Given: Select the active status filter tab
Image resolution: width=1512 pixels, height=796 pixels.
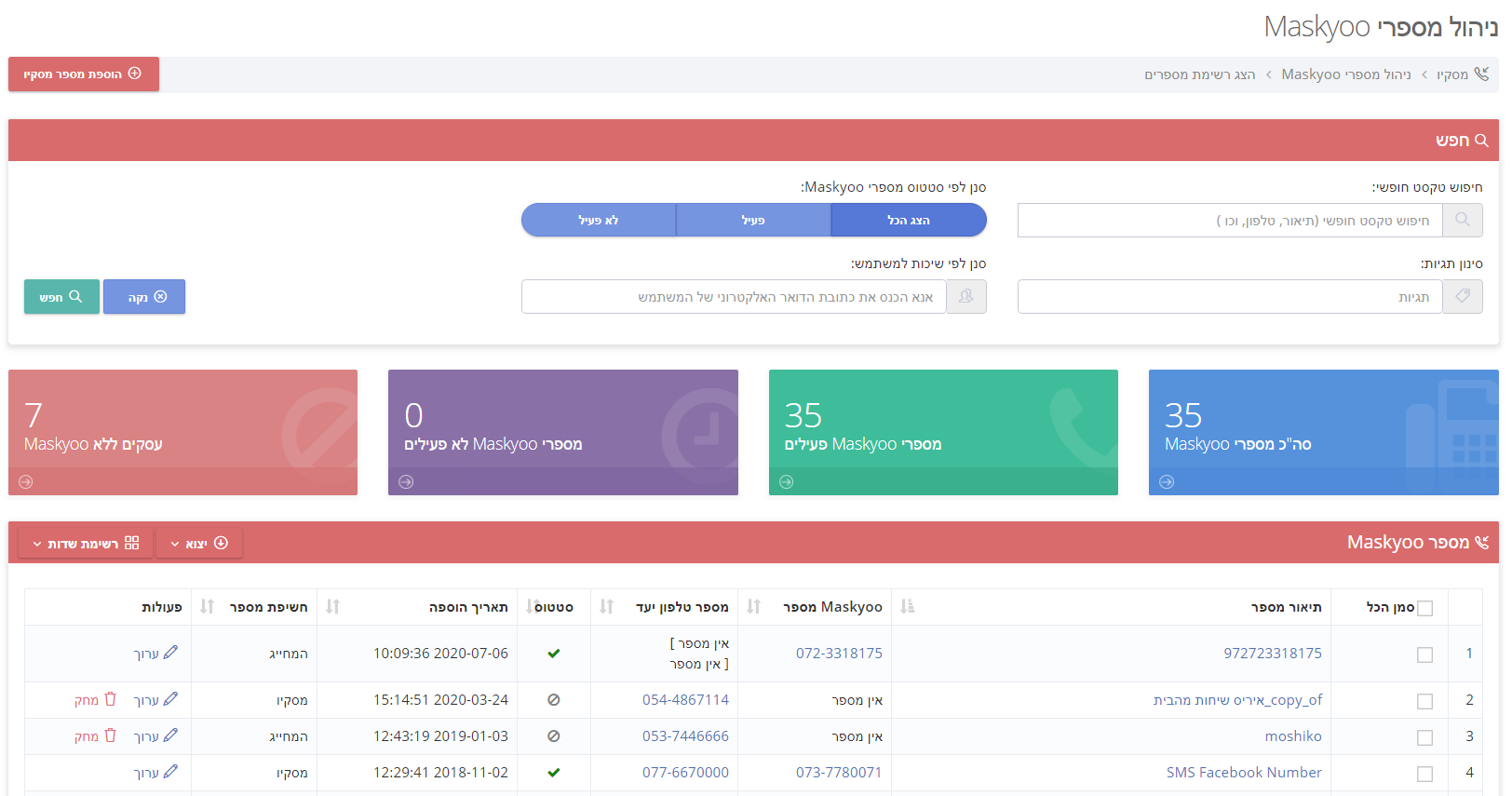Looking at the screenshot, I should coord(753,221).
